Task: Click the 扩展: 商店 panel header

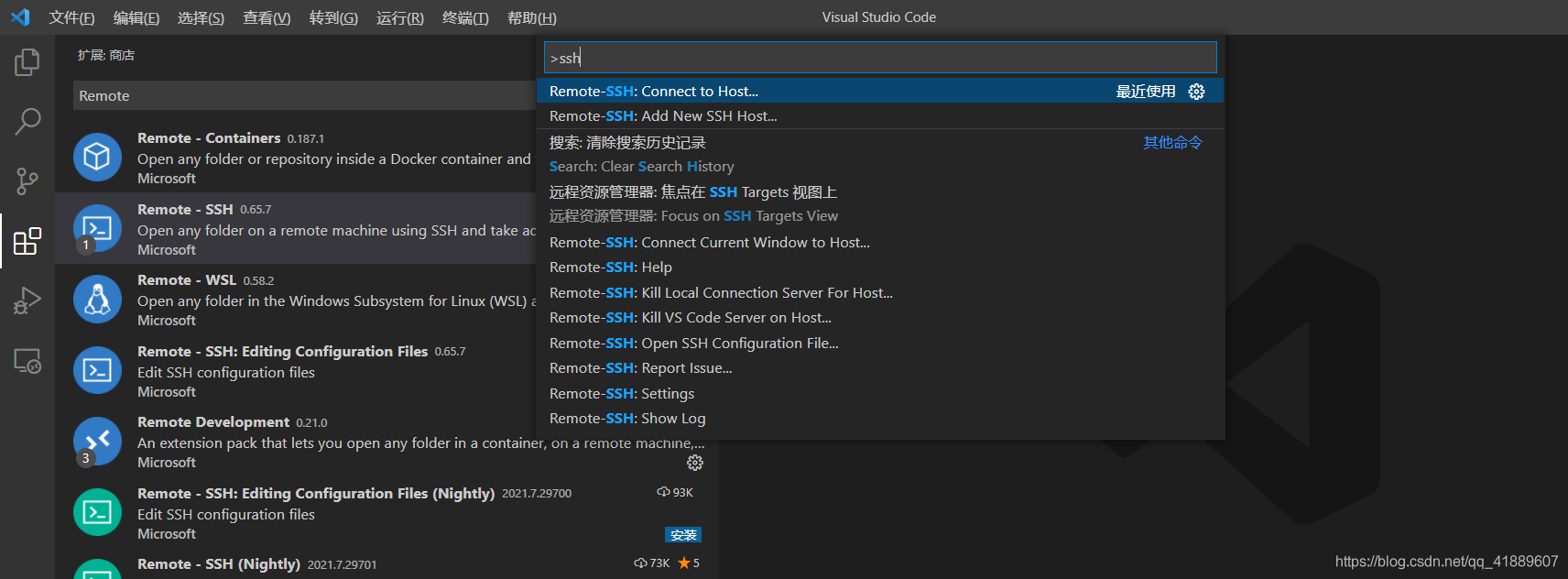Action: [x=106, y=55]
